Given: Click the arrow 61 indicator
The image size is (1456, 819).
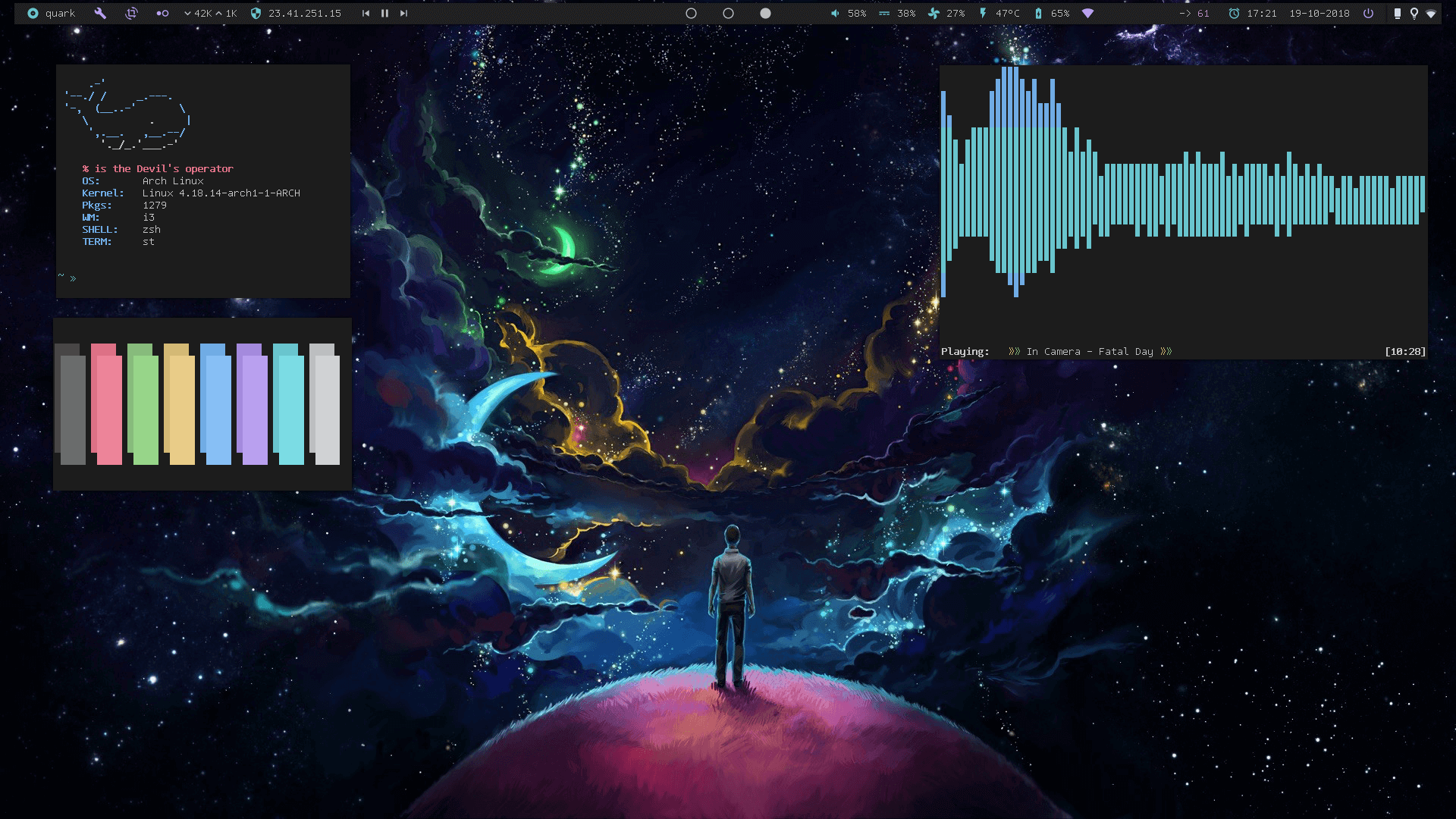Looking at the screenshot, I should click(1194, 14).
